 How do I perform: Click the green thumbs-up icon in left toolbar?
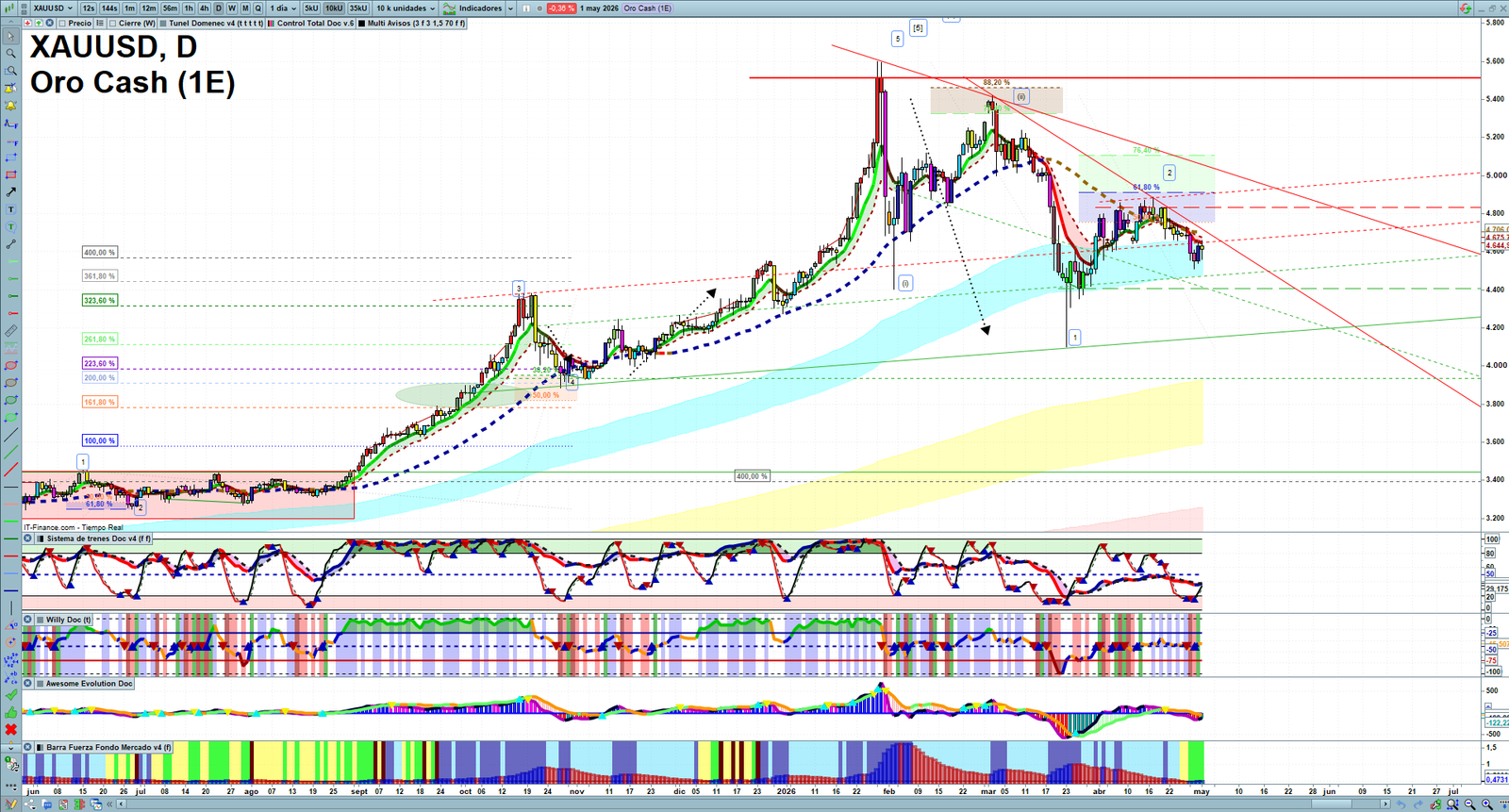pyautogui.click(x=11, y=712)
